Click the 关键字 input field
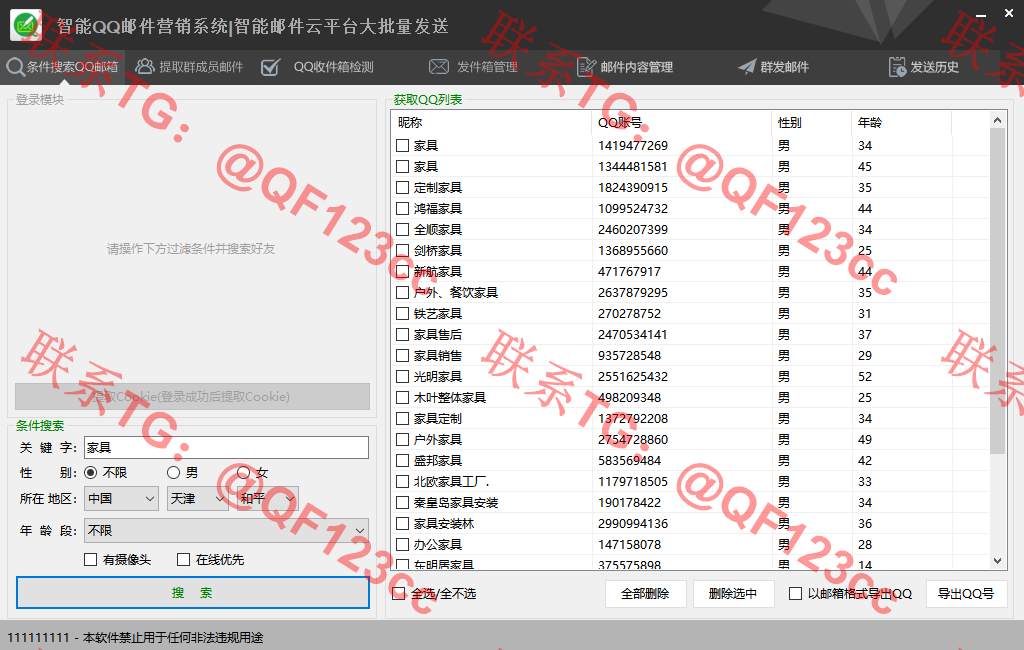The width and height of the screenshot is (1024, 650). 227,447
